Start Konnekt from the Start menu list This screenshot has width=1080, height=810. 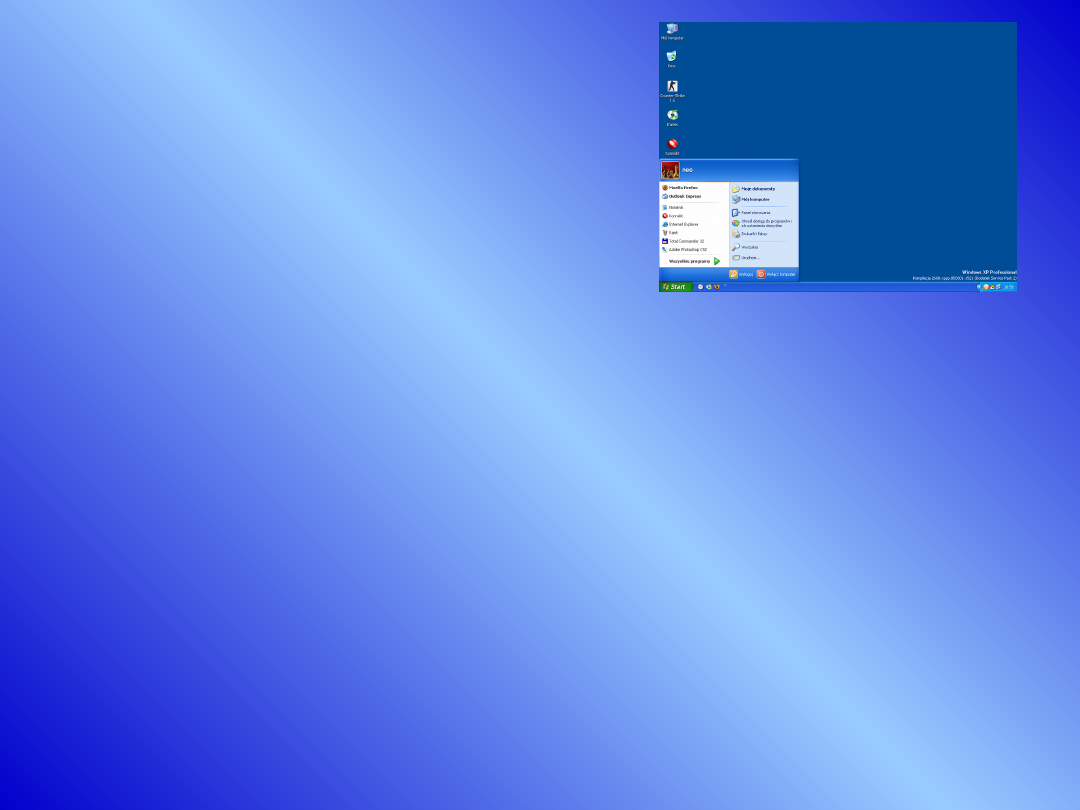click(672, 216)
